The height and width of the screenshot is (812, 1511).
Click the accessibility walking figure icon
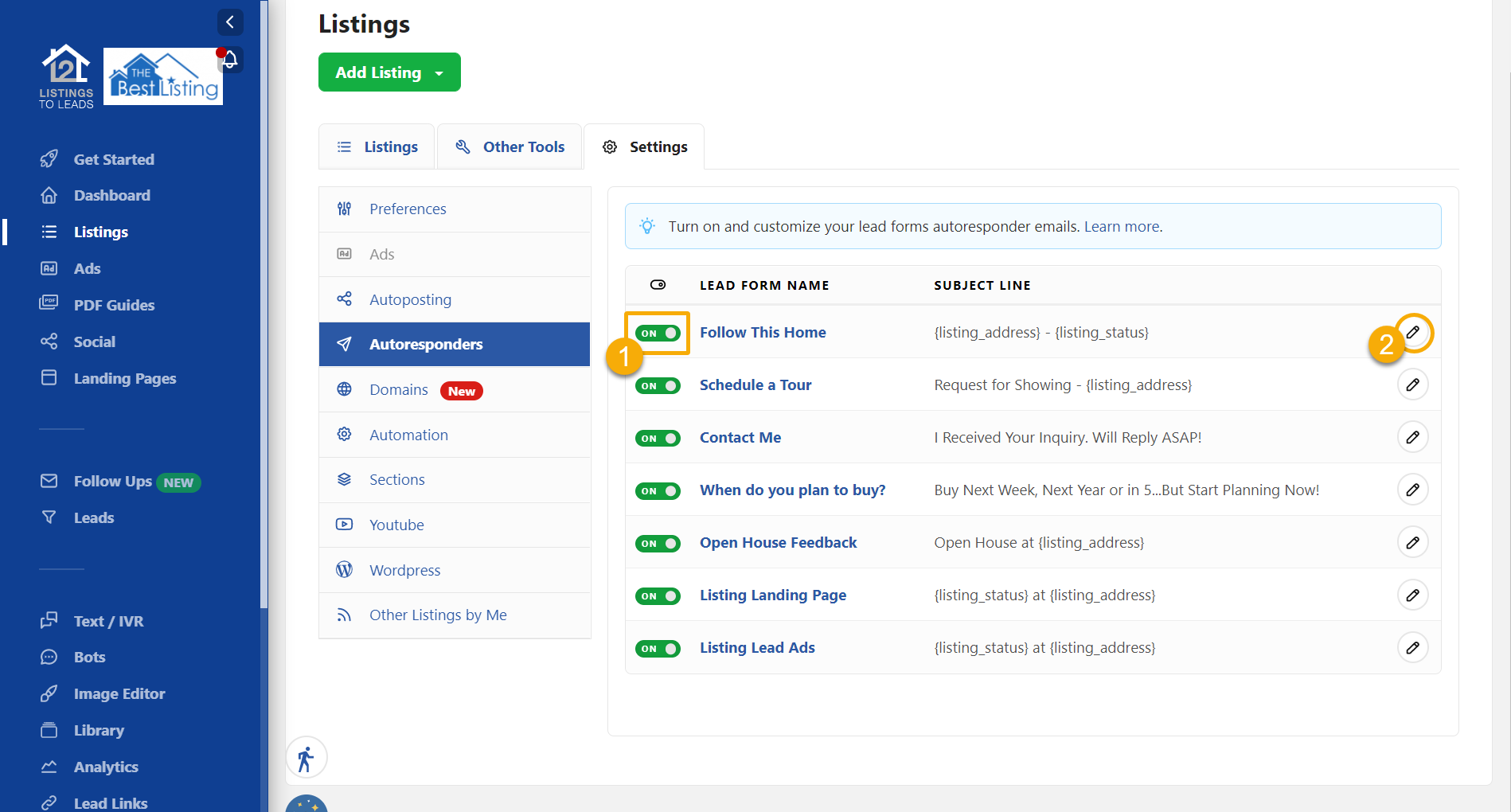306,757
